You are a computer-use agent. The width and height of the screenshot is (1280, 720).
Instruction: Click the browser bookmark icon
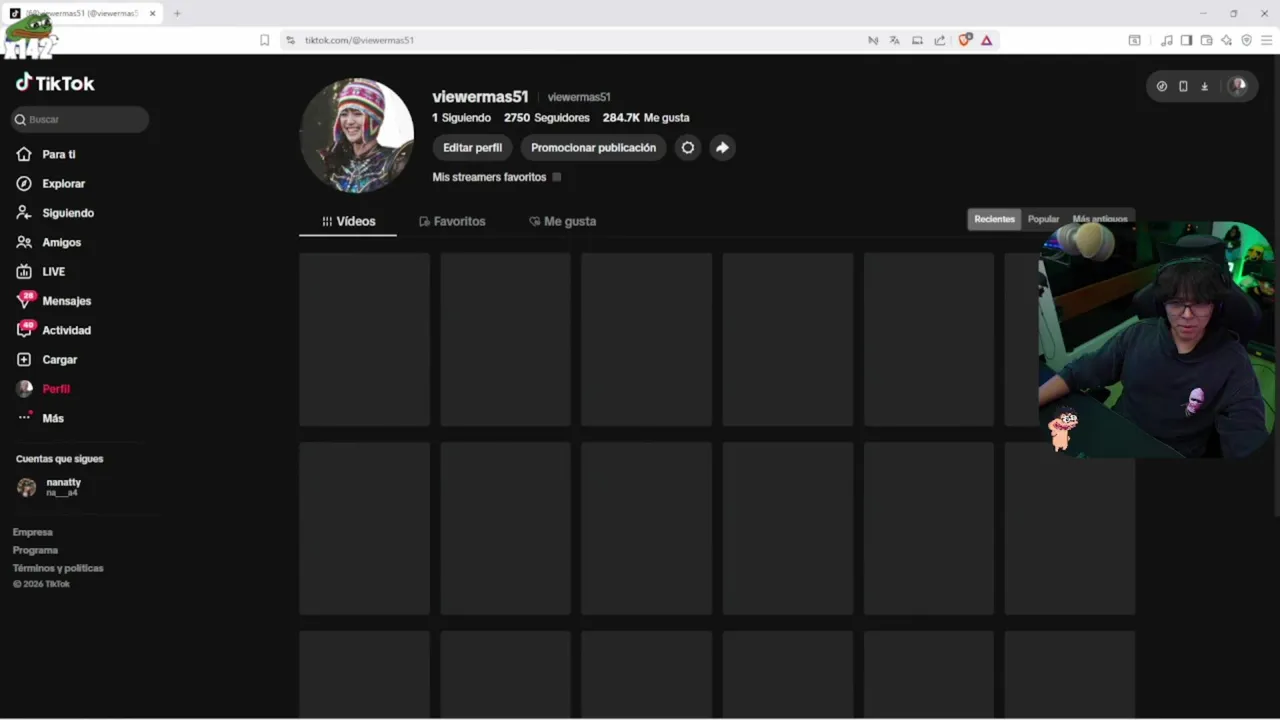point(264,40)
